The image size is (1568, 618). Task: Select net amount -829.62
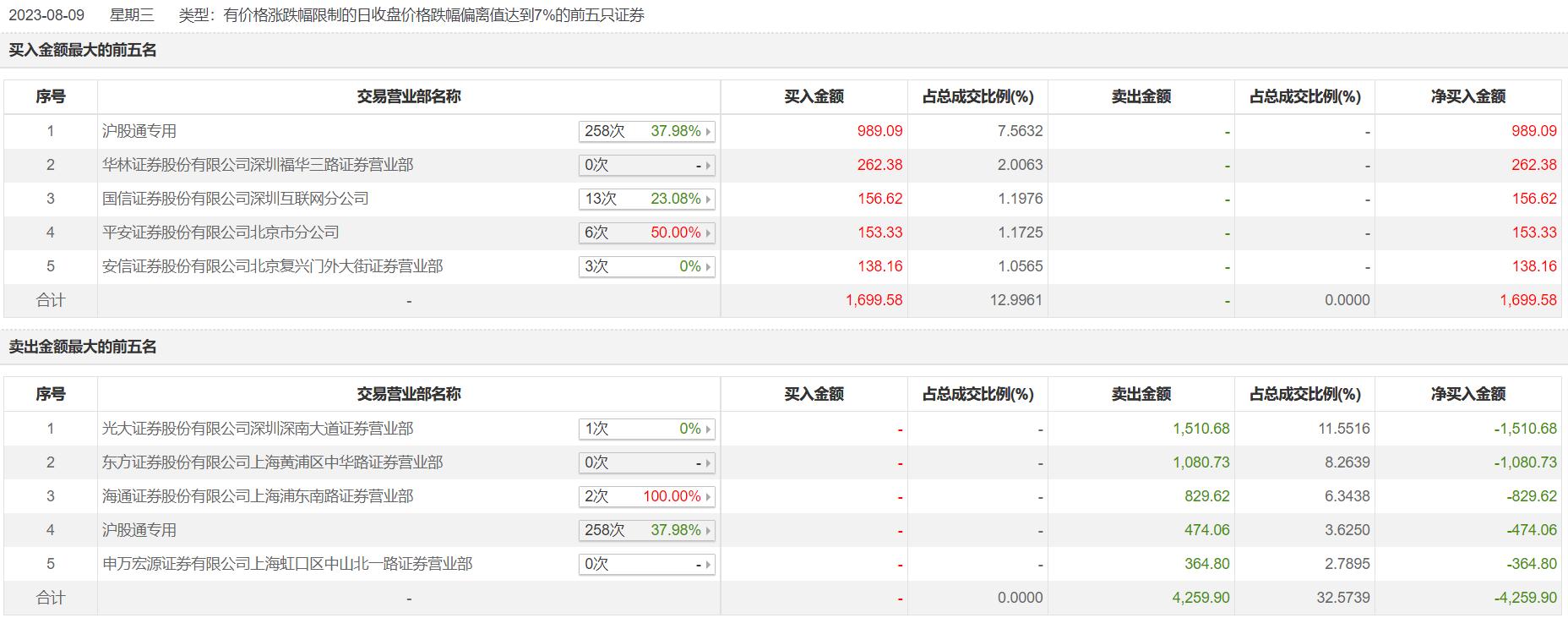(1531, 496)
